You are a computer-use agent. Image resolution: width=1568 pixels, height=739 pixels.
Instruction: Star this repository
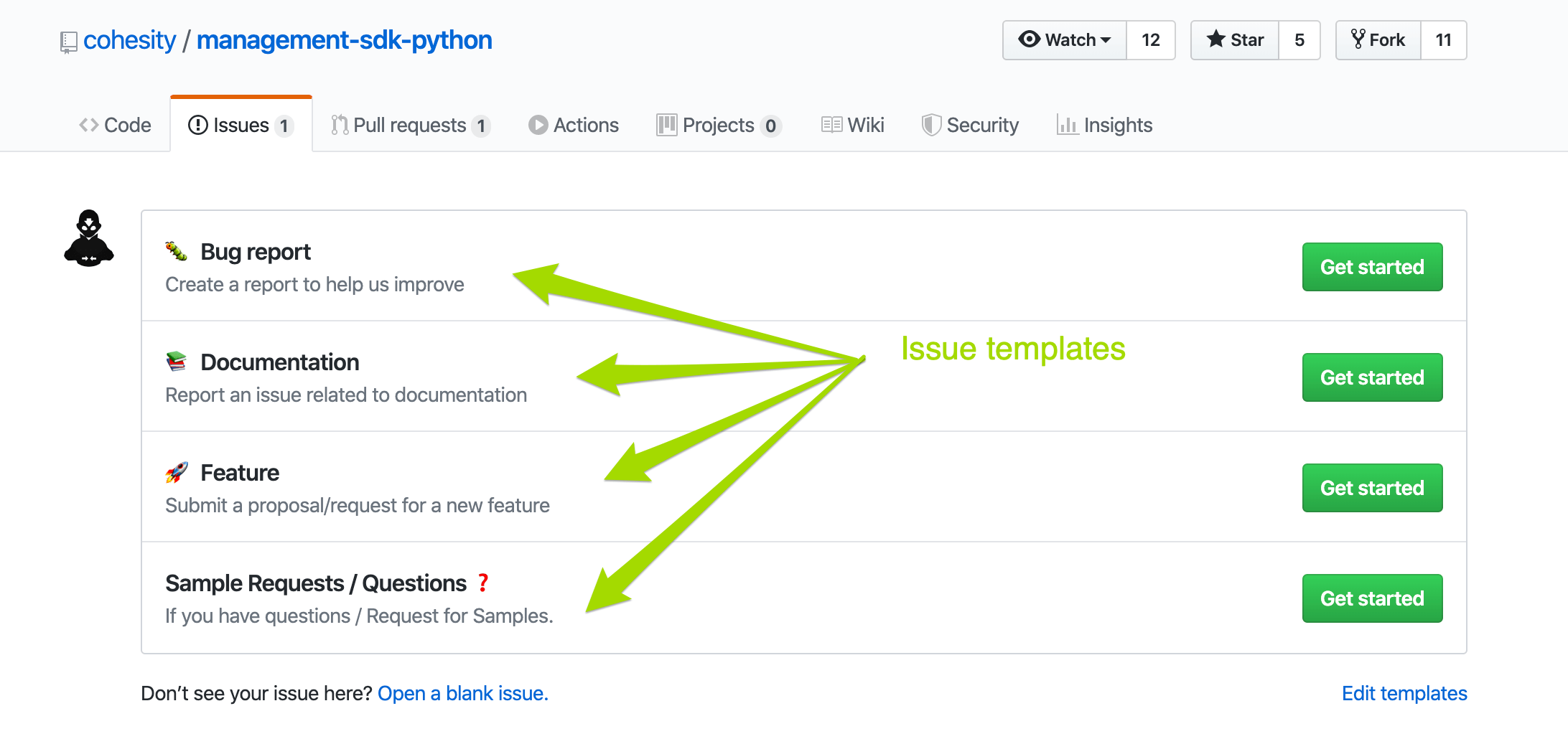pos(1235,40)
